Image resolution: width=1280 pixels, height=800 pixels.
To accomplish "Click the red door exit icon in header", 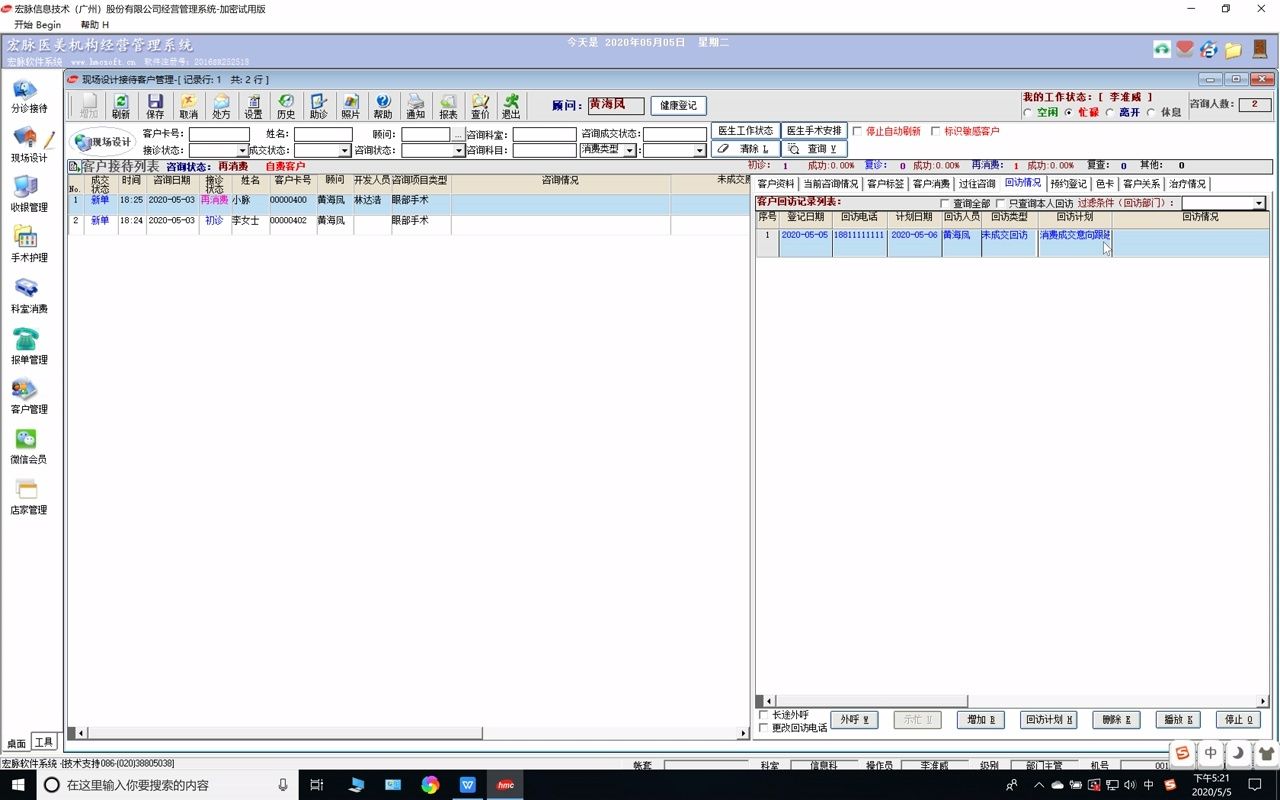I will click(1260, 48).
